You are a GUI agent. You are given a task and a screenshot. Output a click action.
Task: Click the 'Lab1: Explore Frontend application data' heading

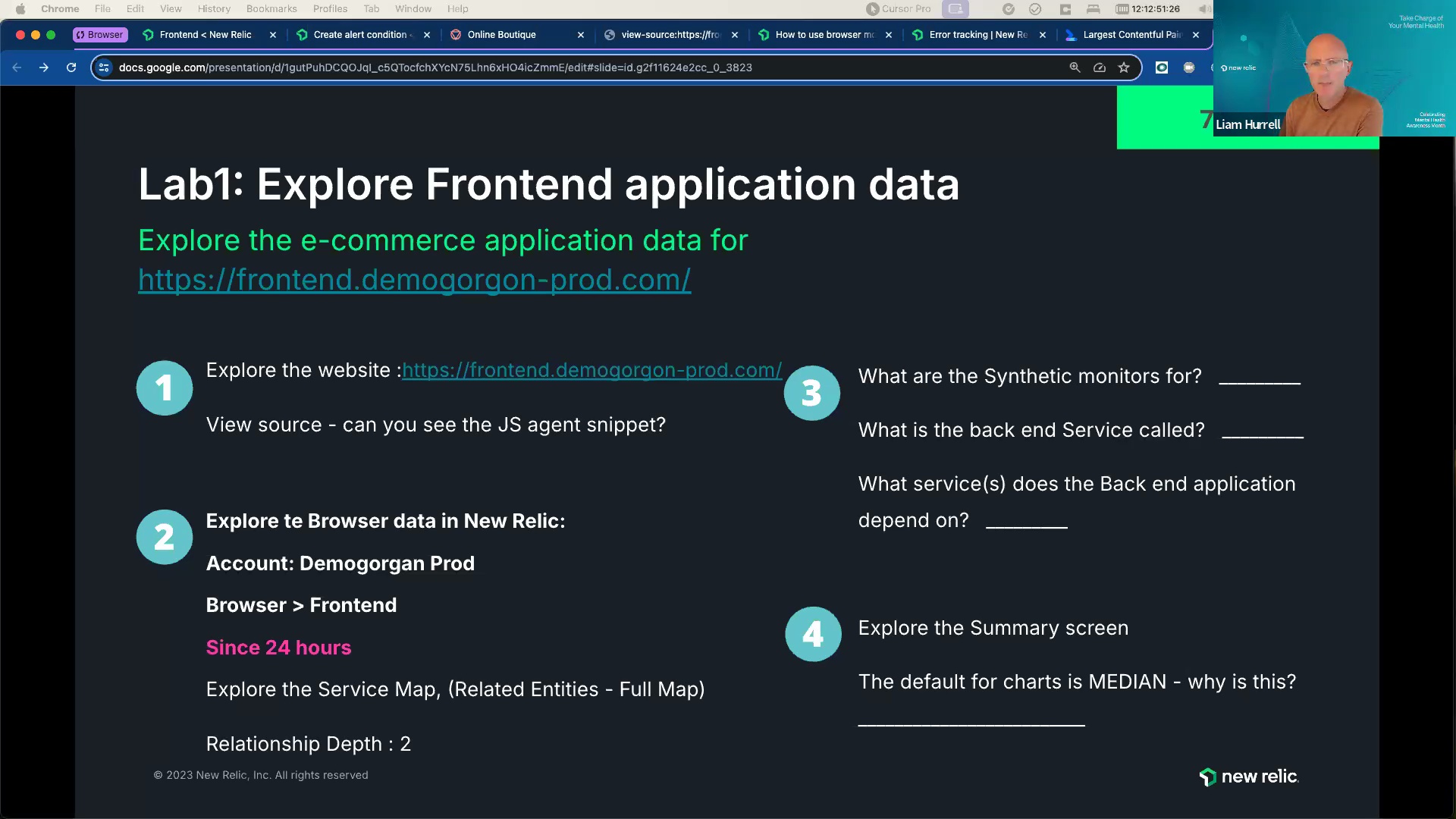(548, 184)
